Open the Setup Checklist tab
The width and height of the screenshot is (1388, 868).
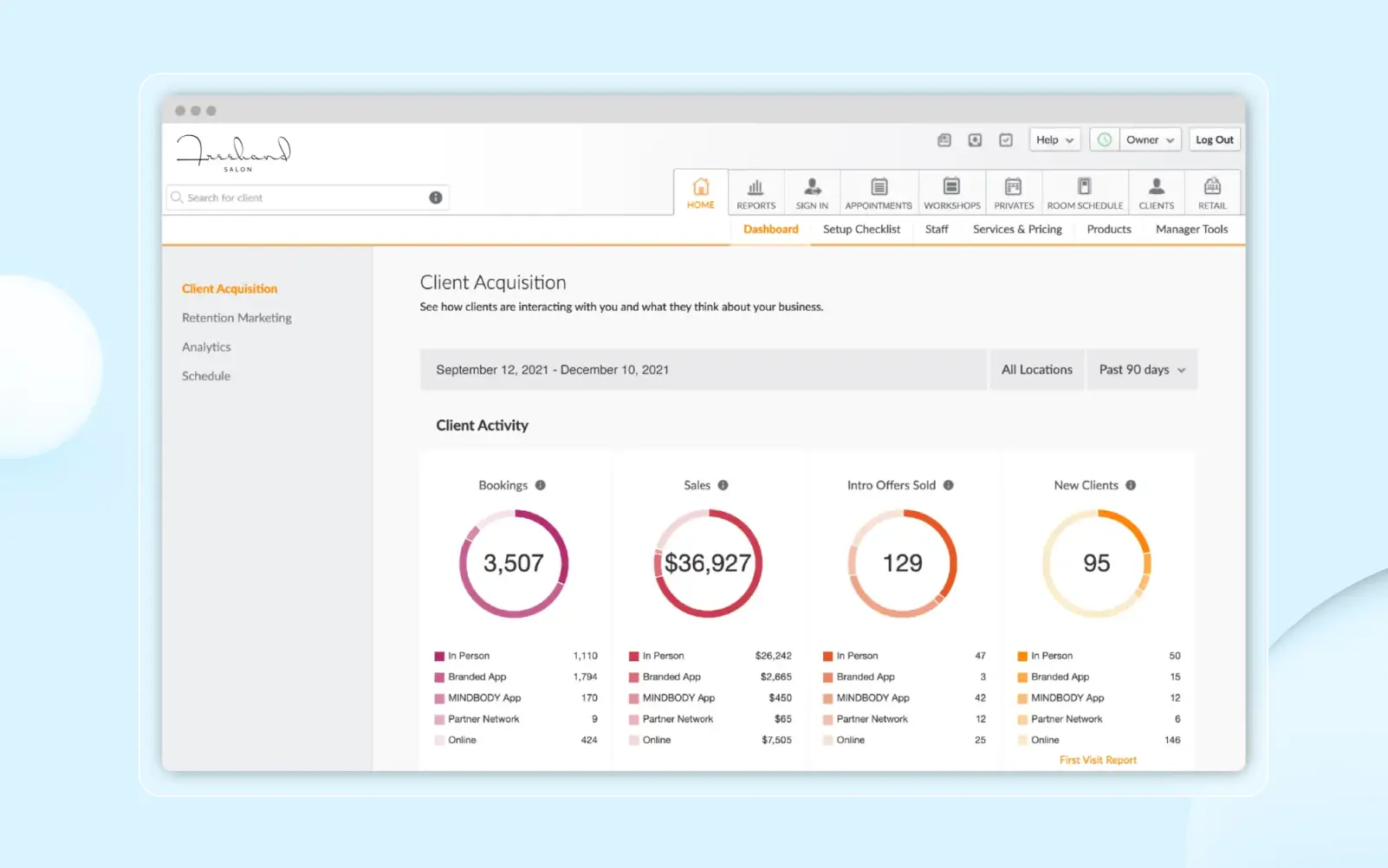point(861,230)
